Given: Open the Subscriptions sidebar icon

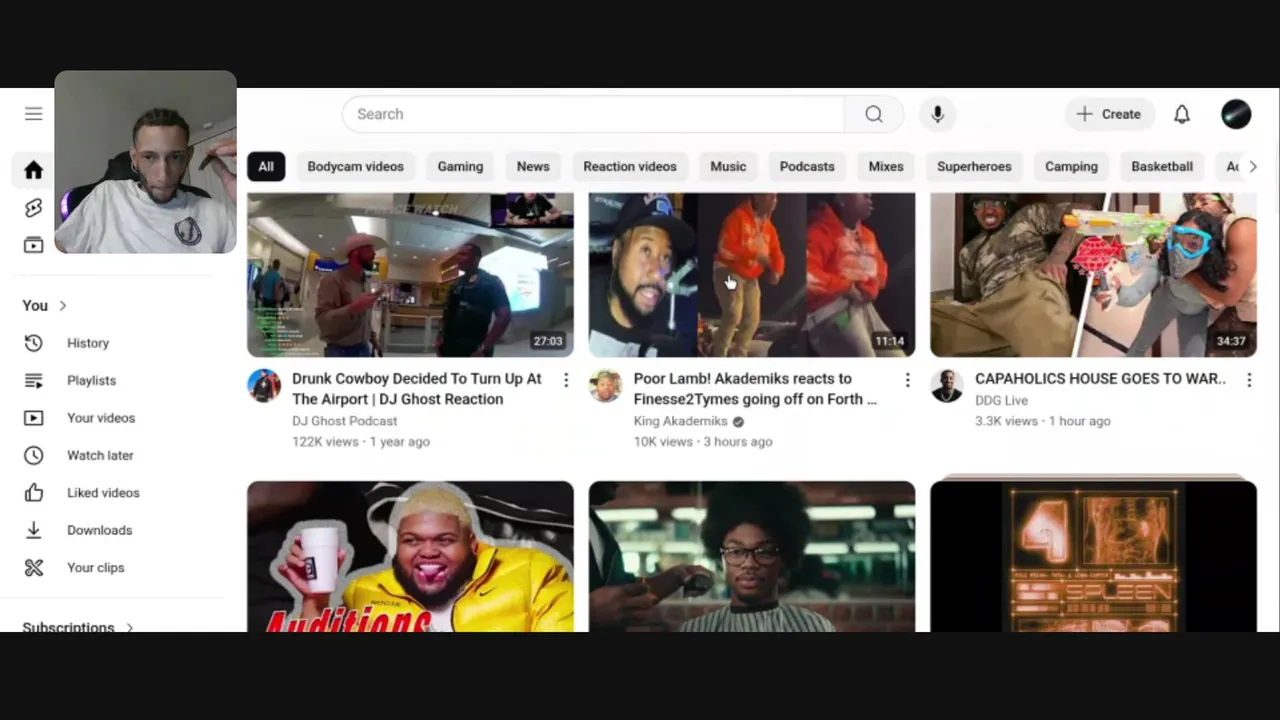Looking at the screenshot, I should (x=33, y=245).
